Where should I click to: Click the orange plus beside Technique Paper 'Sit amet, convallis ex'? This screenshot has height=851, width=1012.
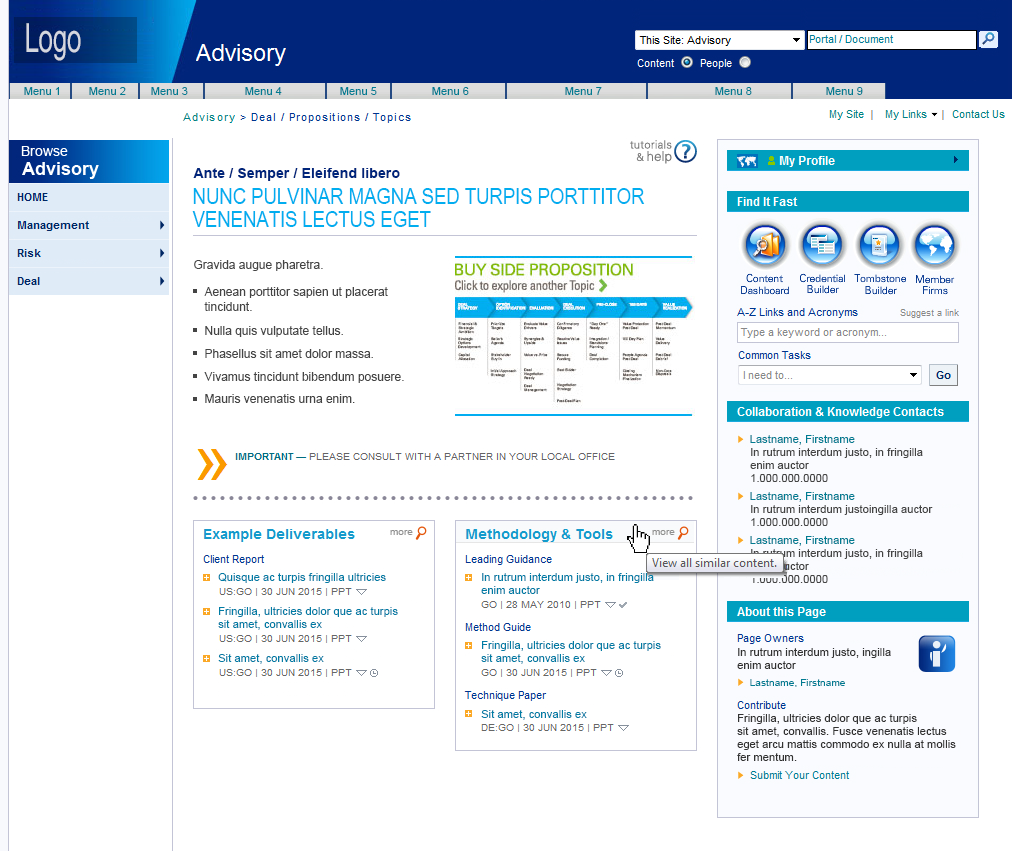(469, 714)
